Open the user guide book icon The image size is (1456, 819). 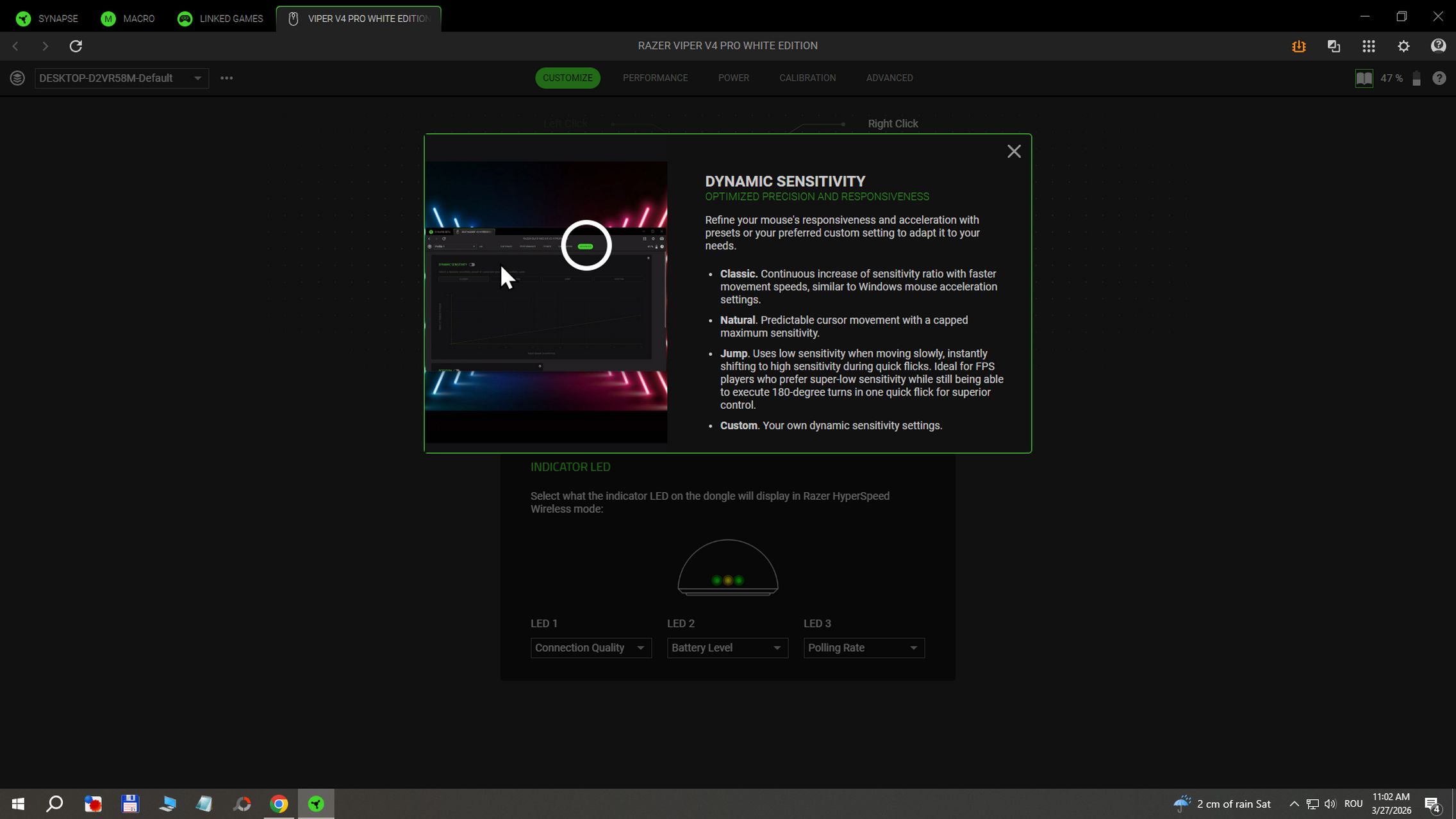click(1364, 78)
